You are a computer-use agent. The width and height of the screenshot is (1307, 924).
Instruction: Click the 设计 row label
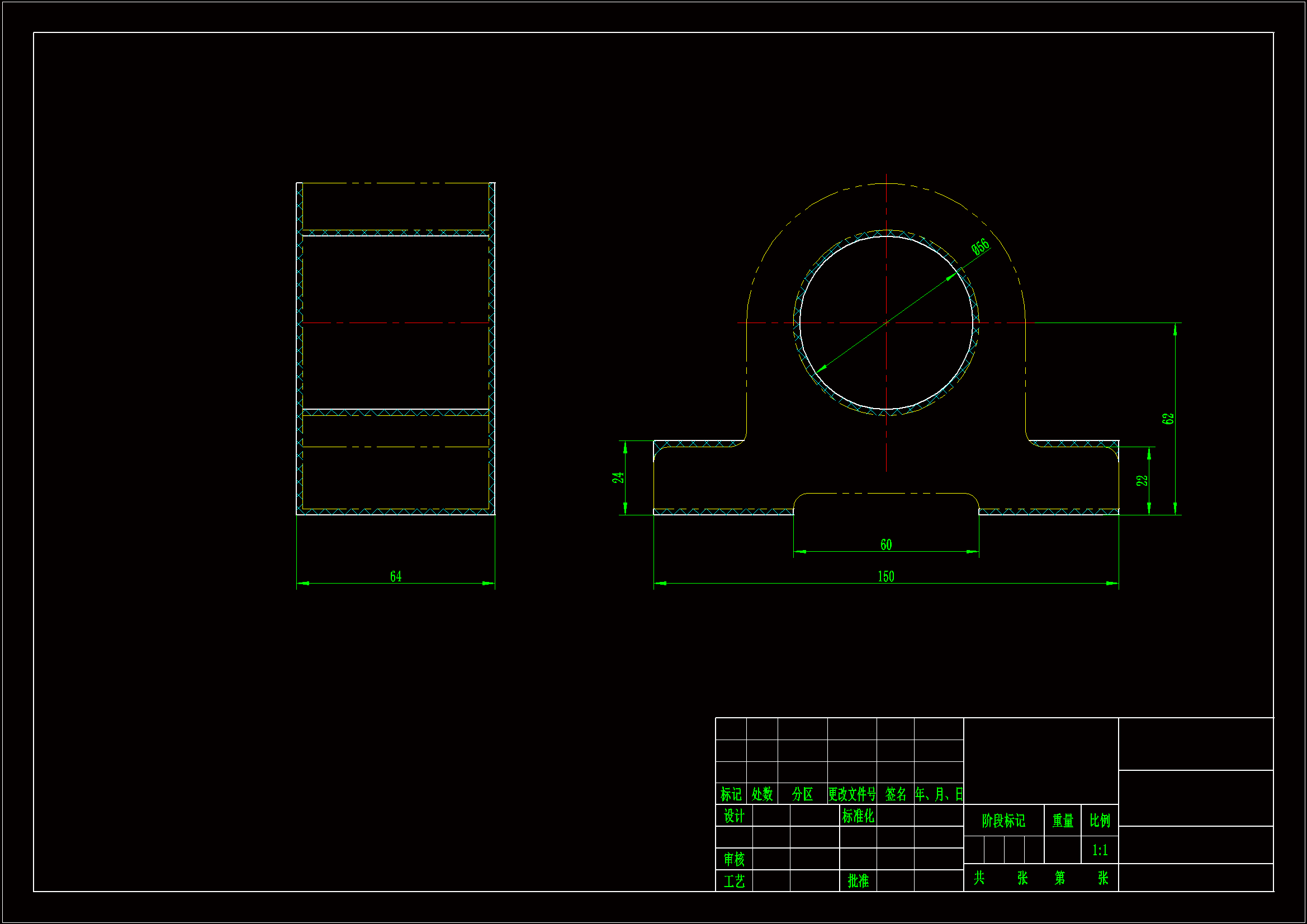[x=734, y=816]
